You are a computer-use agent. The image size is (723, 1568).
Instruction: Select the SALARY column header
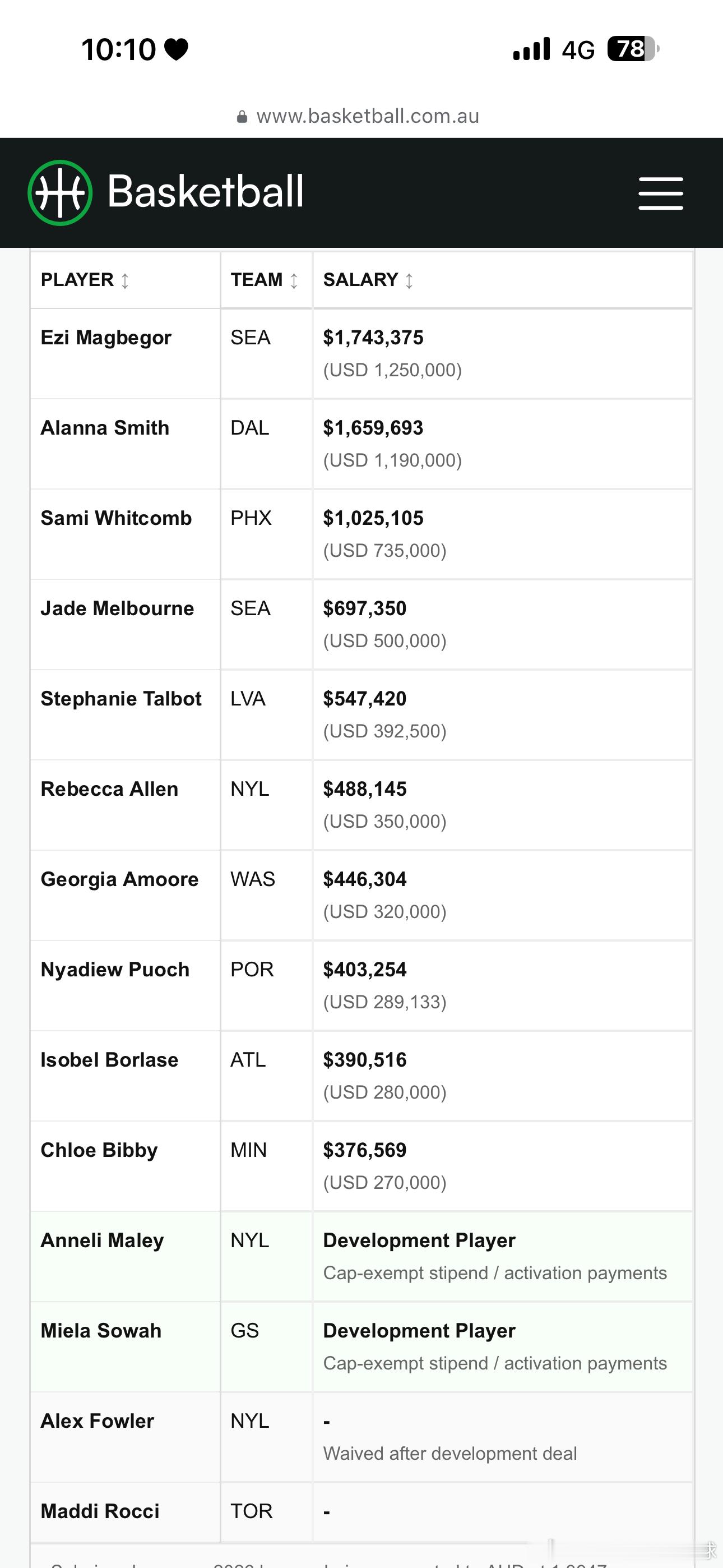tap(503, 280)
